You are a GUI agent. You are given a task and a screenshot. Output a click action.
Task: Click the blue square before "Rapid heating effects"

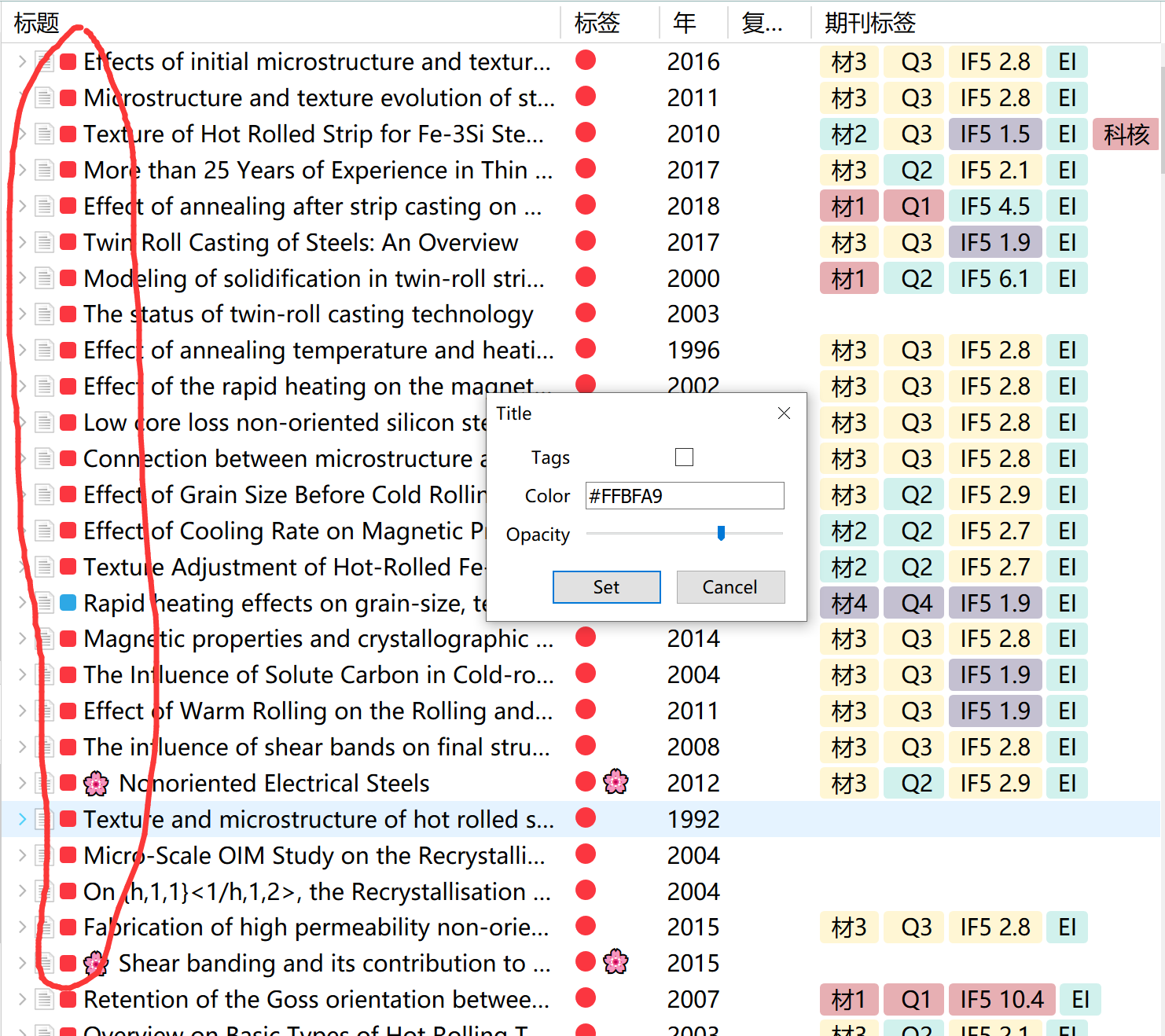(68, 603)
